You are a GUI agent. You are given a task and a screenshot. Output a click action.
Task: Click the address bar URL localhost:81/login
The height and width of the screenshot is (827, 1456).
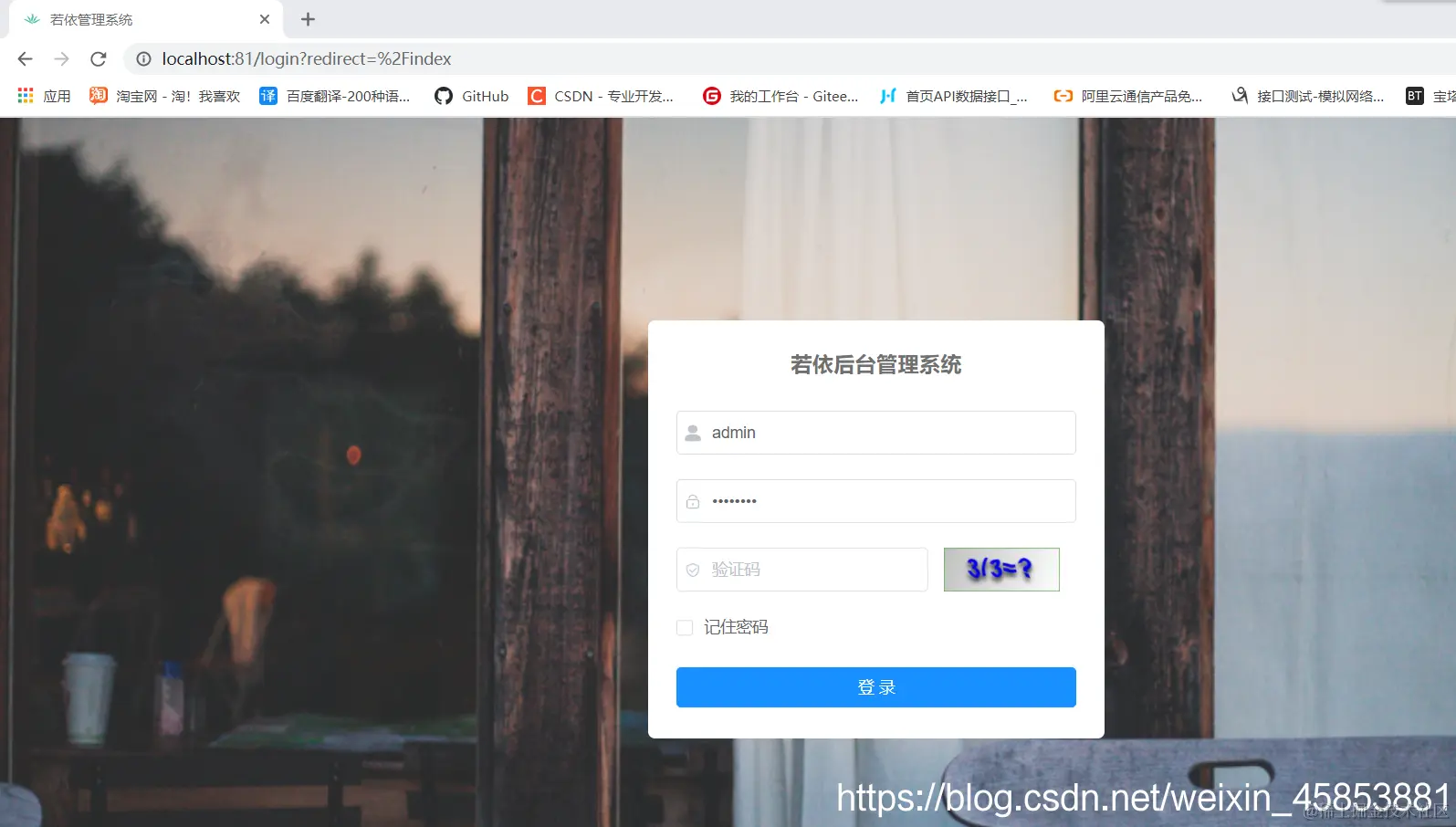[307, 58]
